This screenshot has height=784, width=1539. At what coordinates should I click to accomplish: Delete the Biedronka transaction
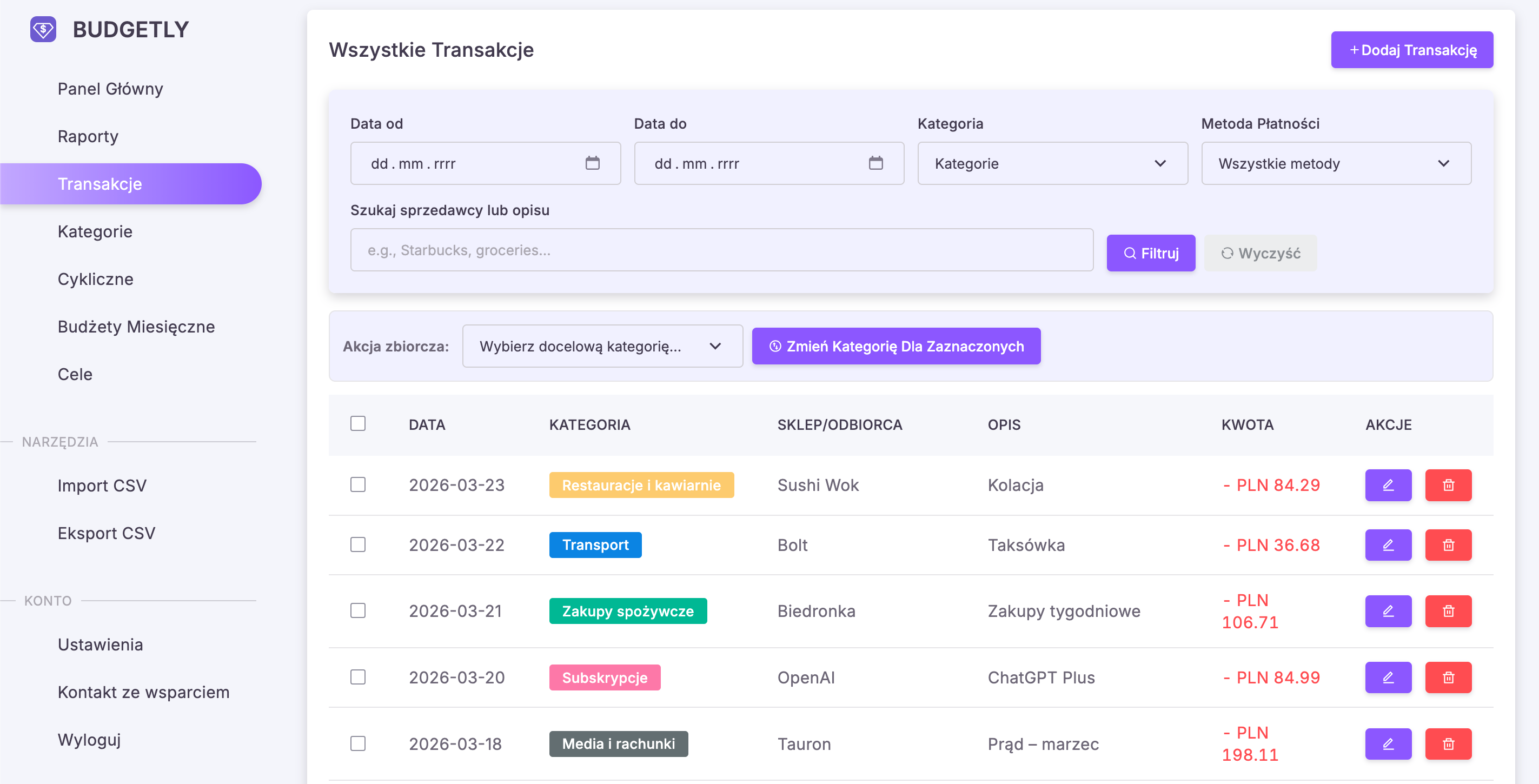click(1448, 610)
